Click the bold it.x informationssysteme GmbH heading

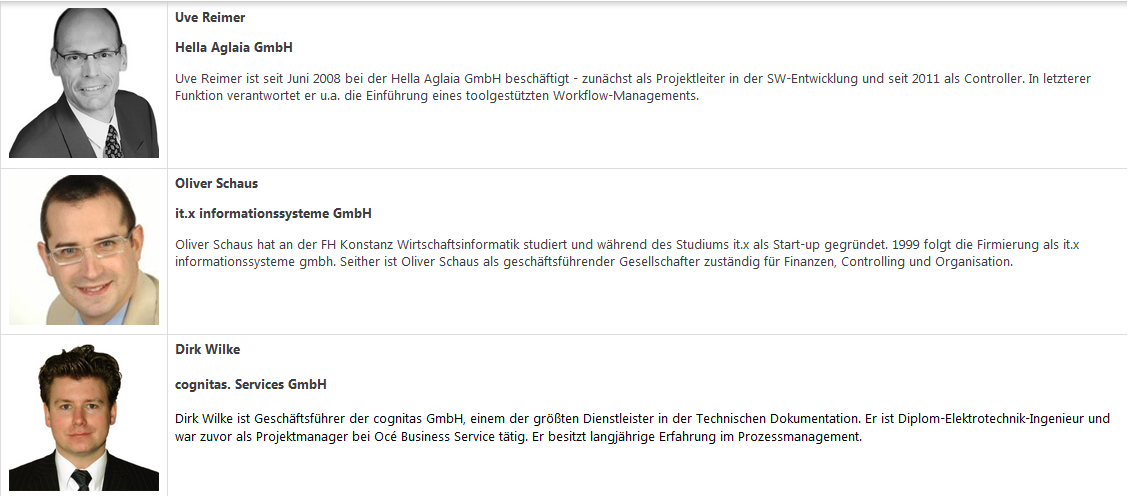(x=273, y=213)
